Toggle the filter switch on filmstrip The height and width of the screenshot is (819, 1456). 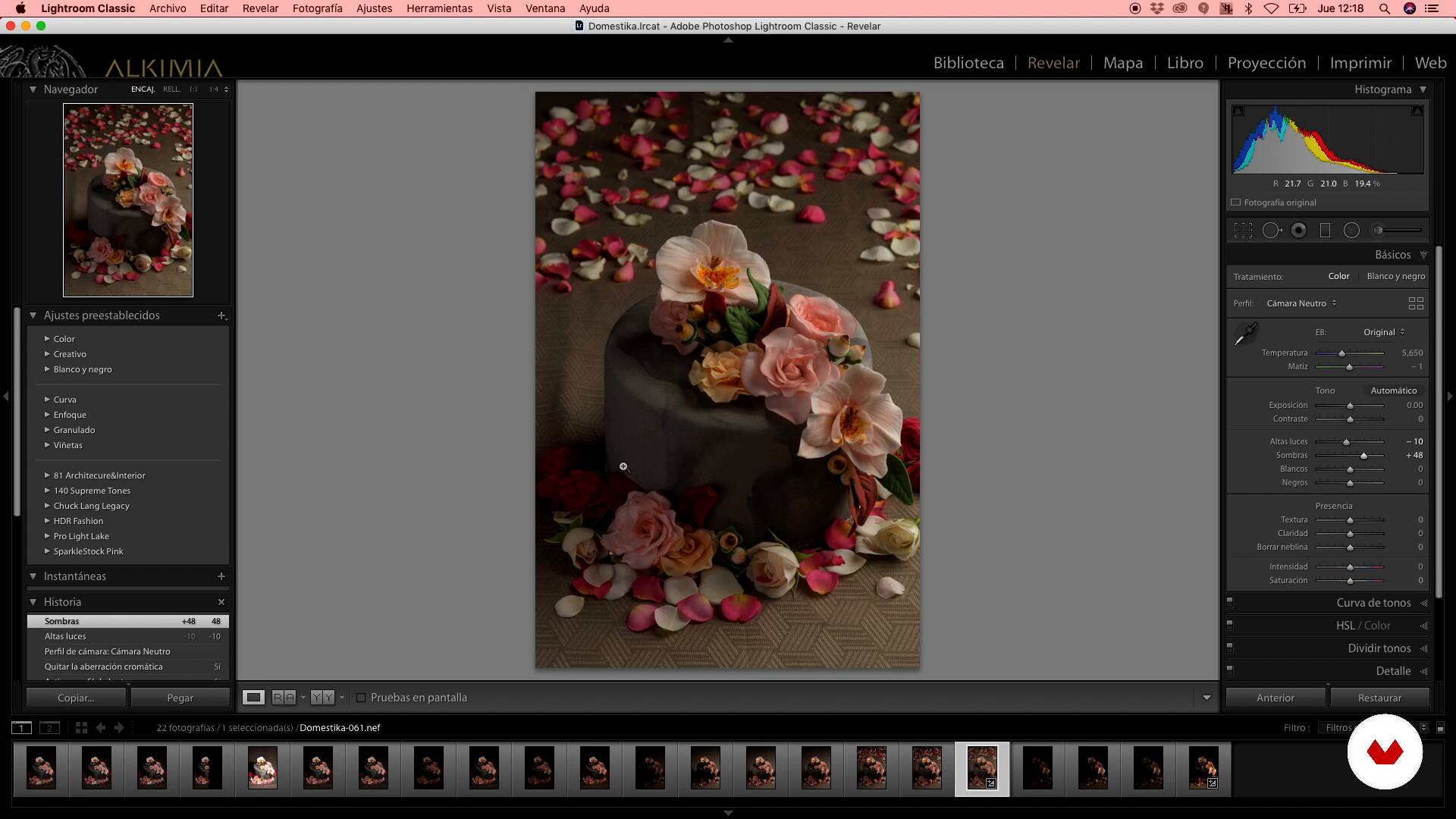click(1440, 728)
